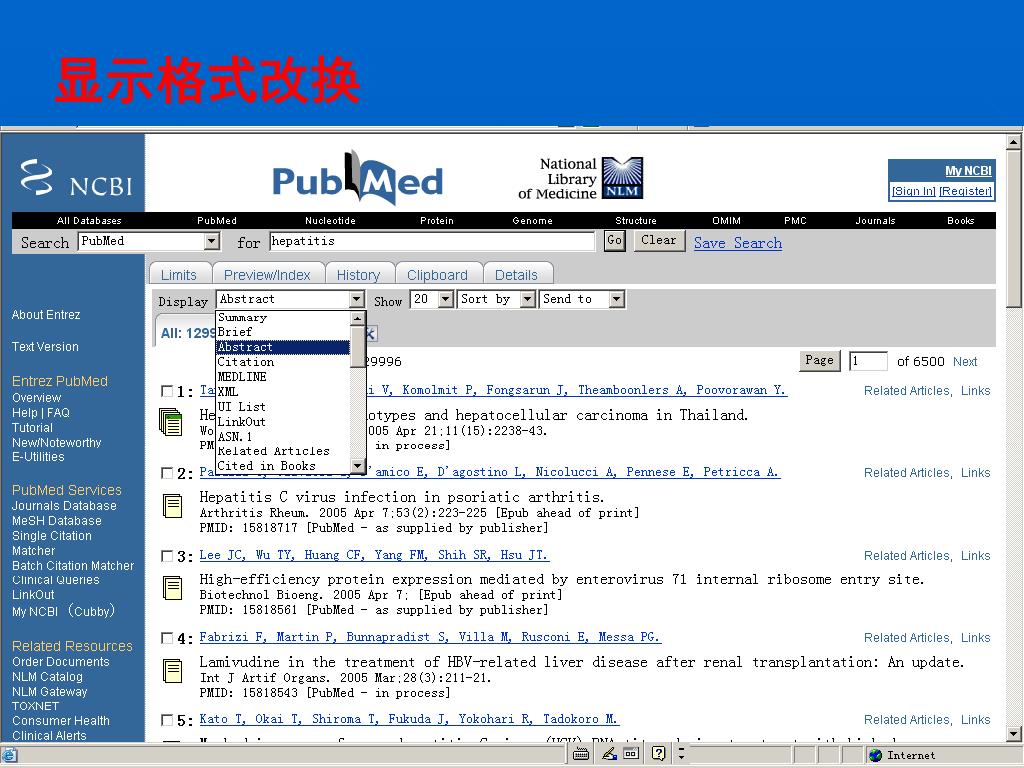Click the Clear button
1024x768 pixels.
click(659, 240)
